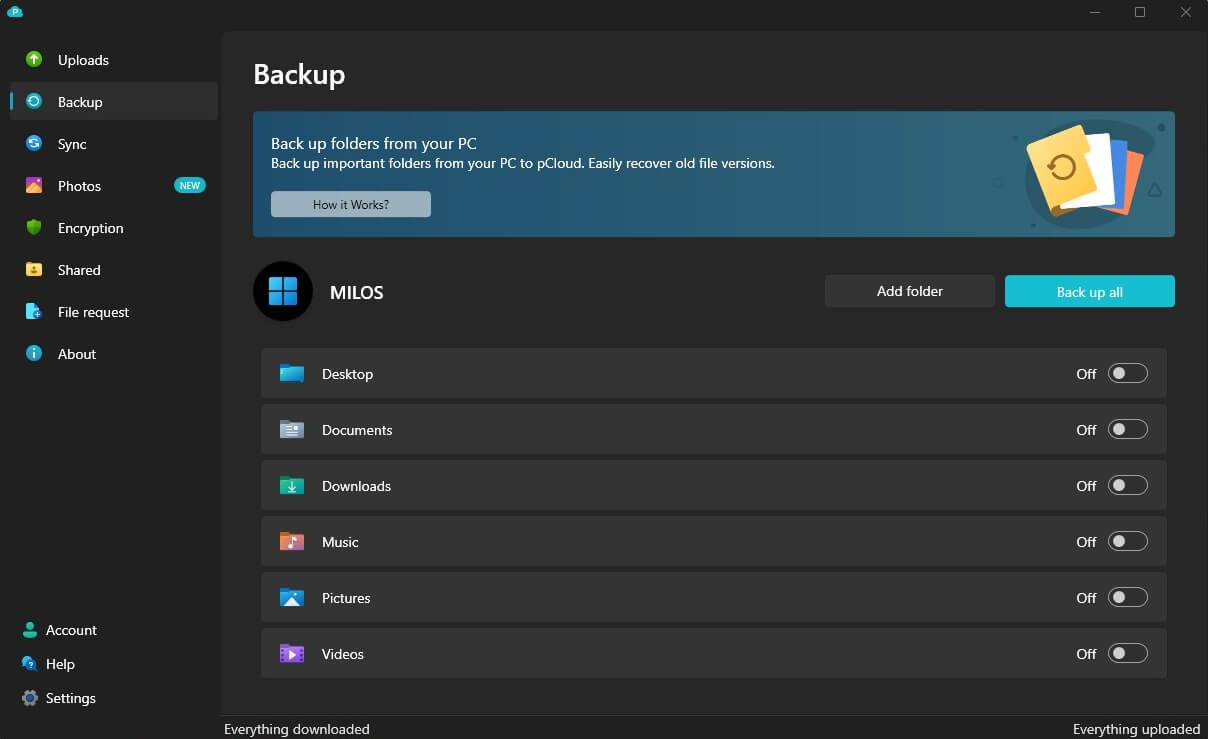This screenshot has height=739, width=1208.
Task: Click the Everything uploaded status text
Action: (1136, 729)
